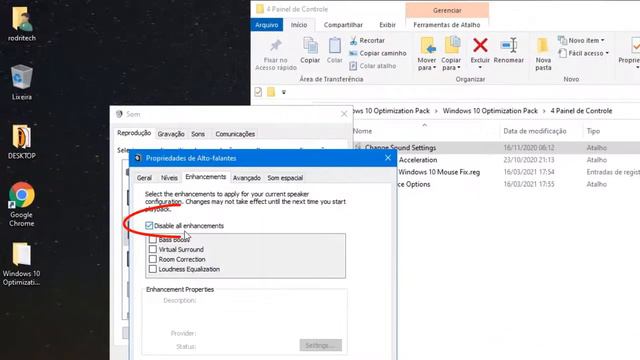Click the Copiar icon in the ribbon
The image size is (640, 360).
tap(310, 46)
